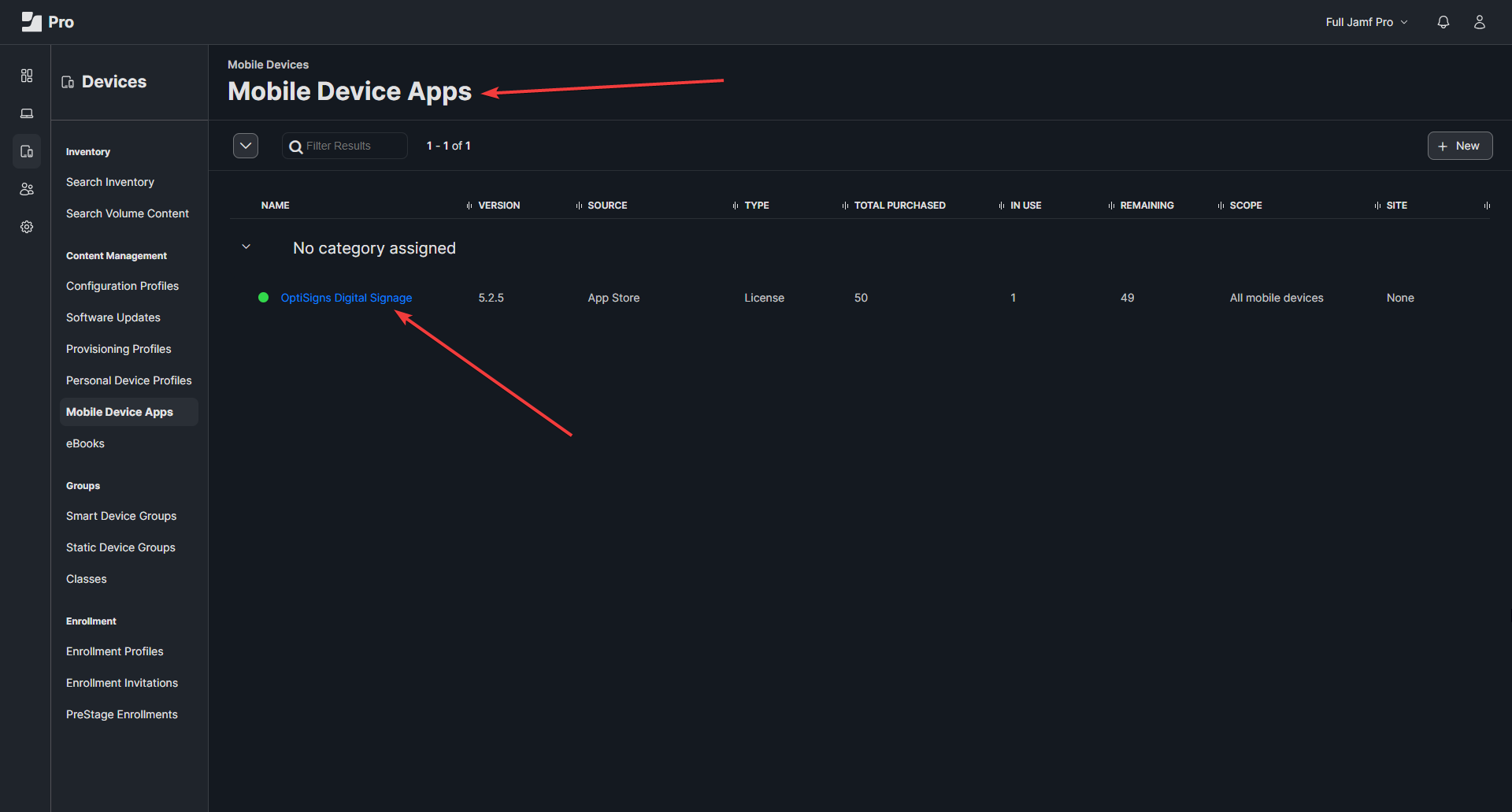
Task: Open Search Inventory
Action: (x=110, y=182)
